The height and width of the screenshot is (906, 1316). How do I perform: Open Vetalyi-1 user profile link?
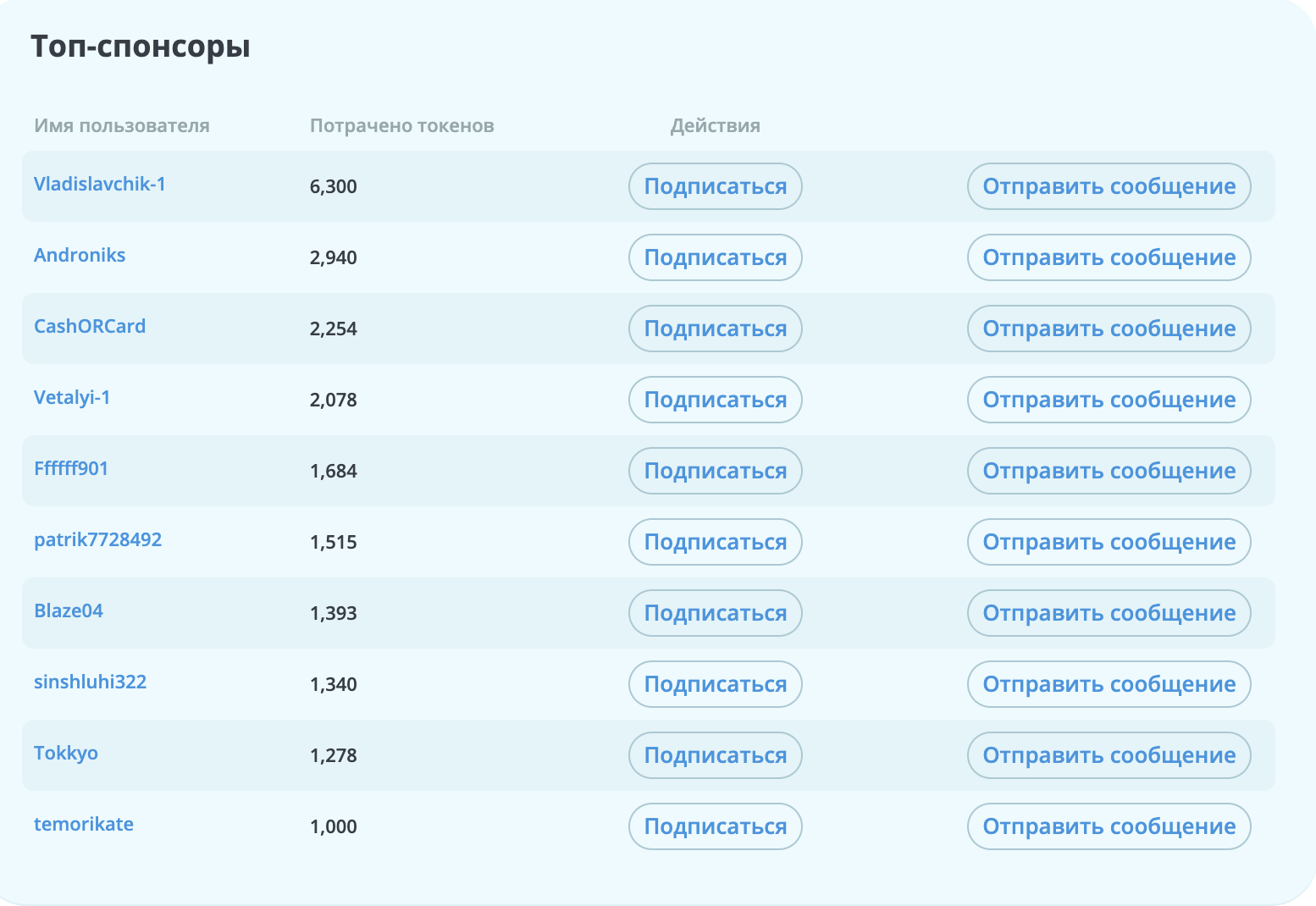[x=72, y=397]
